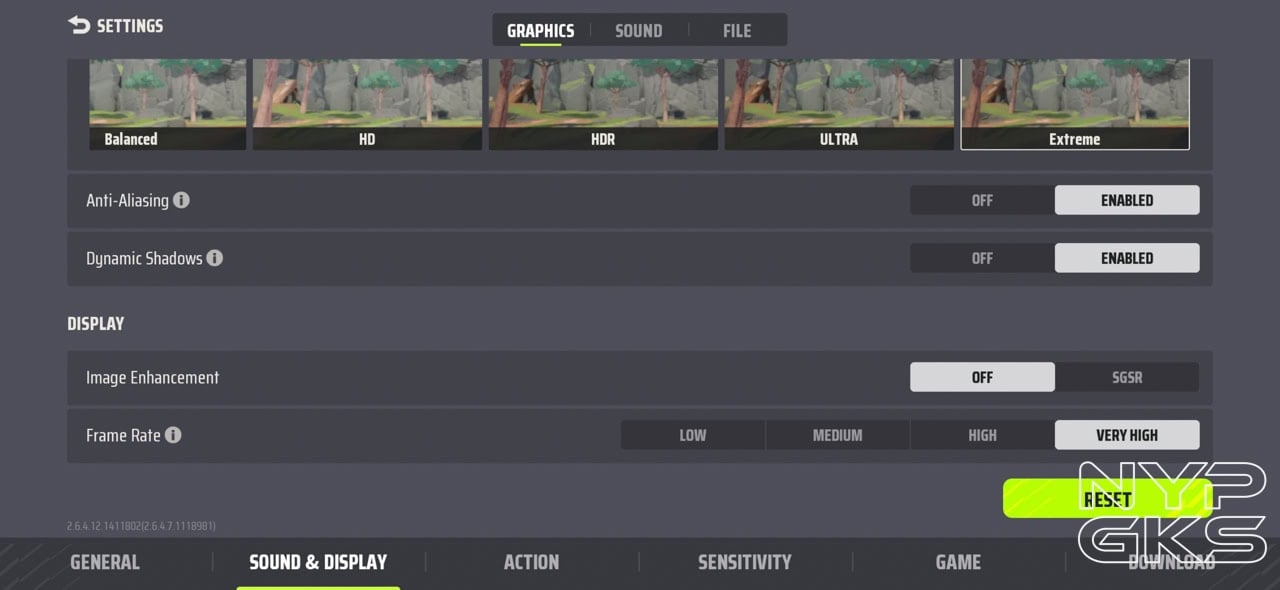Open SENSITIVITY settings section
The width and height of the screenshot is (1280, 590).
tap(744, 562)
